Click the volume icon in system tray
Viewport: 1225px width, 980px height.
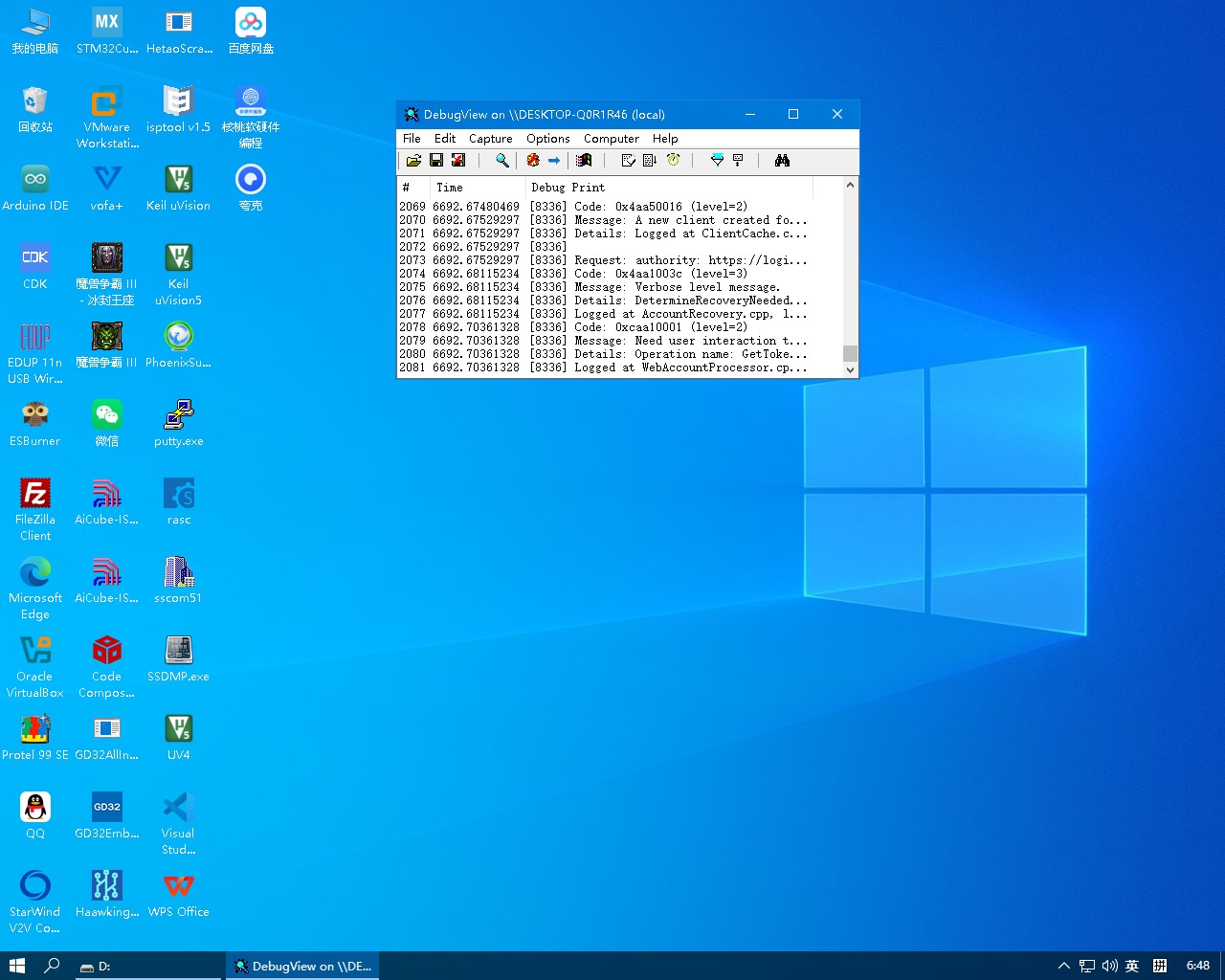[1109, 966]
